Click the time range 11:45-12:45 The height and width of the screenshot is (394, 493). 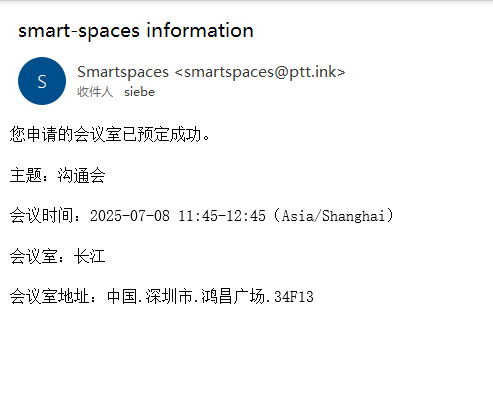coord(222,216)
